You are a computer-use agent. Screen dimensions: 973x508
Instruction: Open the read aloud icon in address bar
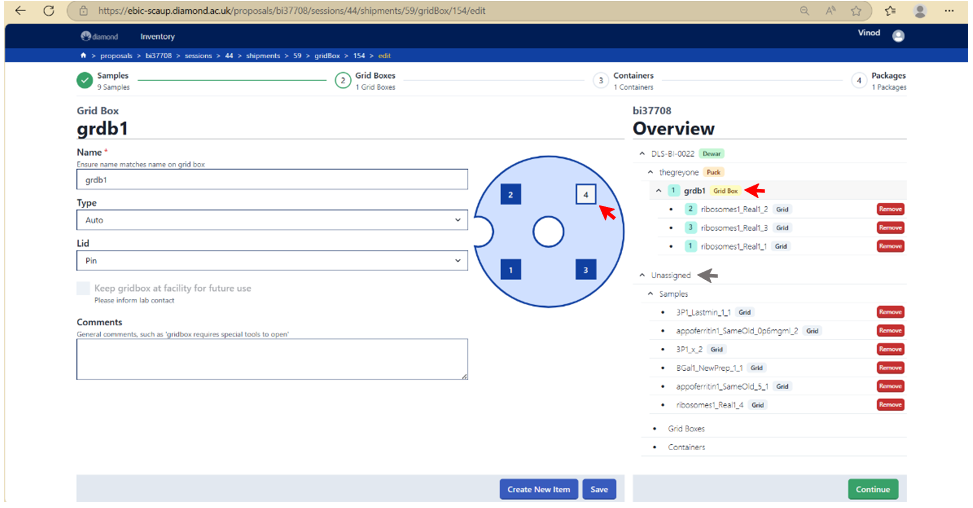830,11
